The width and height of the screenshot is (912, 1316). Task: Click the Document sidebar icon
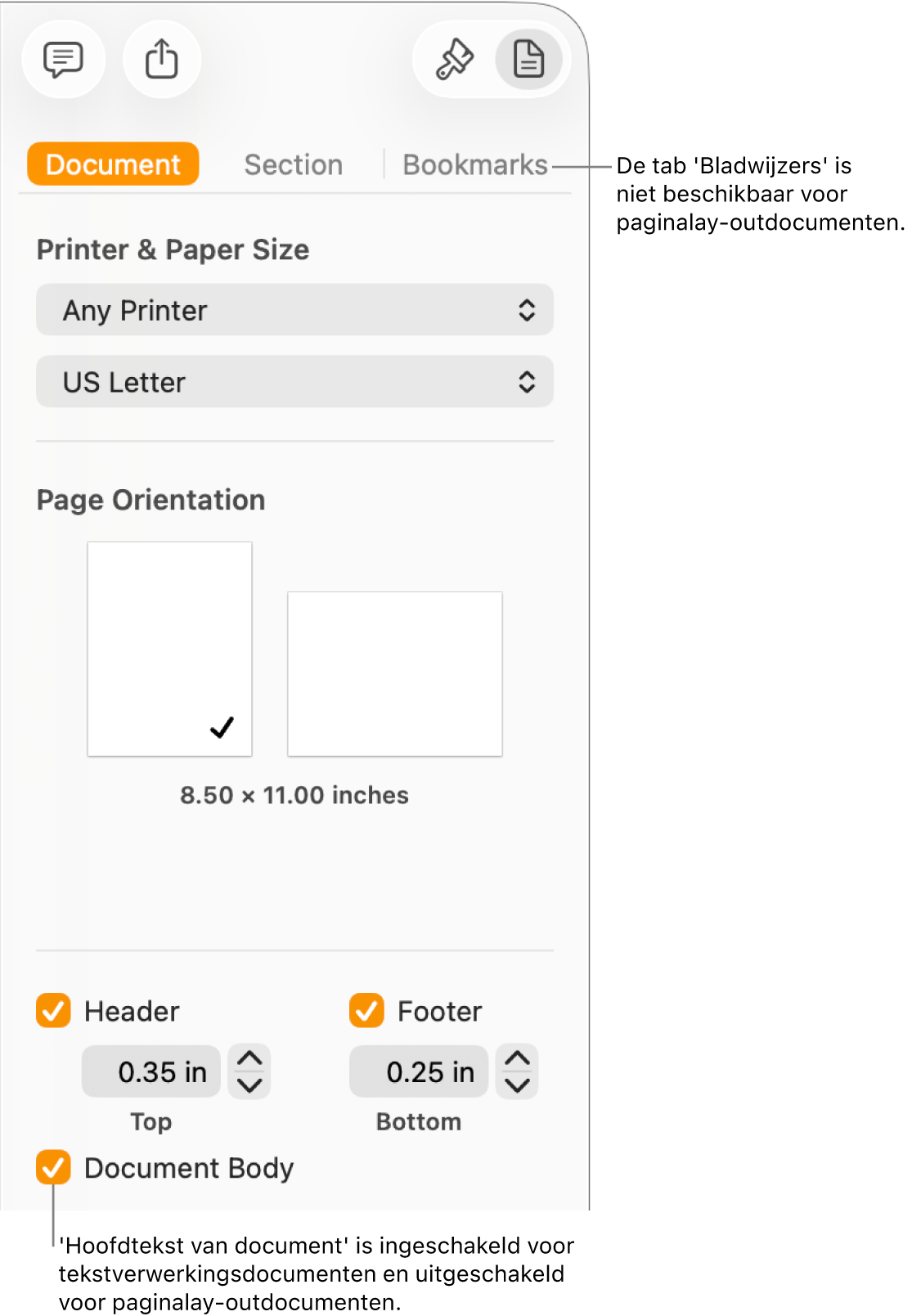pyautogui.click(x=528, y=60)
